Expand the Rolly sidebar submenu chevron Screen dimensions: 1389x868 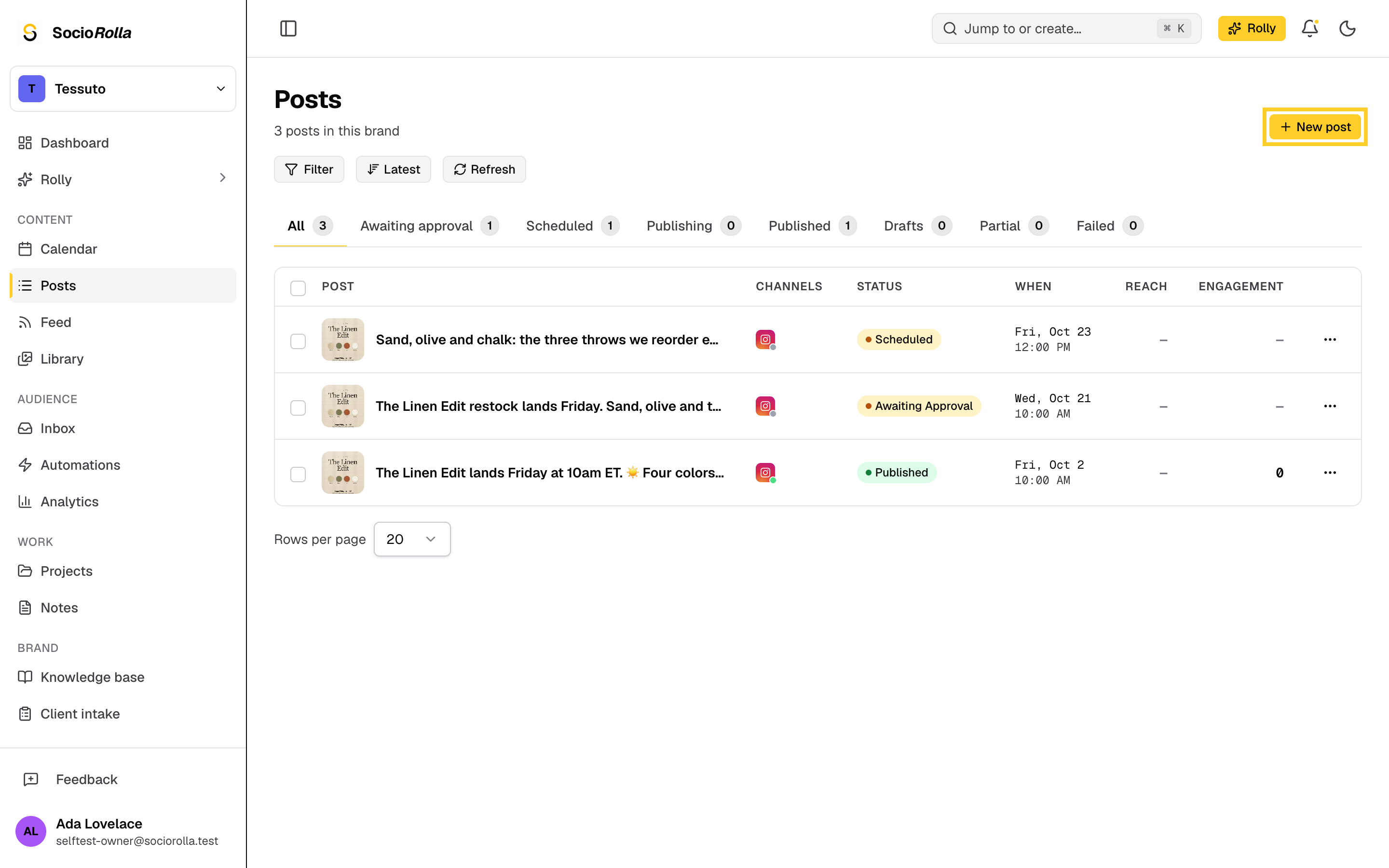pyautogui.click(x=223, y=178)
